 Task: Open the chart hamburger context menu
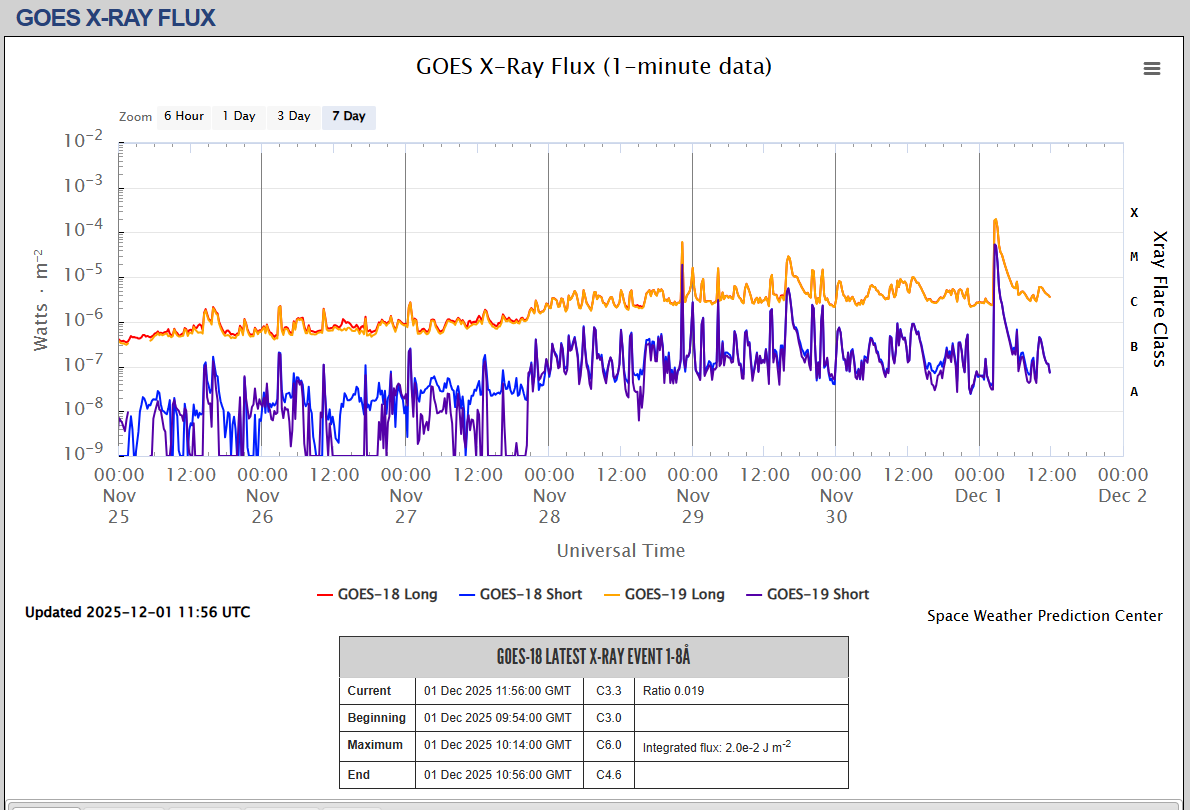point(1152,68)
